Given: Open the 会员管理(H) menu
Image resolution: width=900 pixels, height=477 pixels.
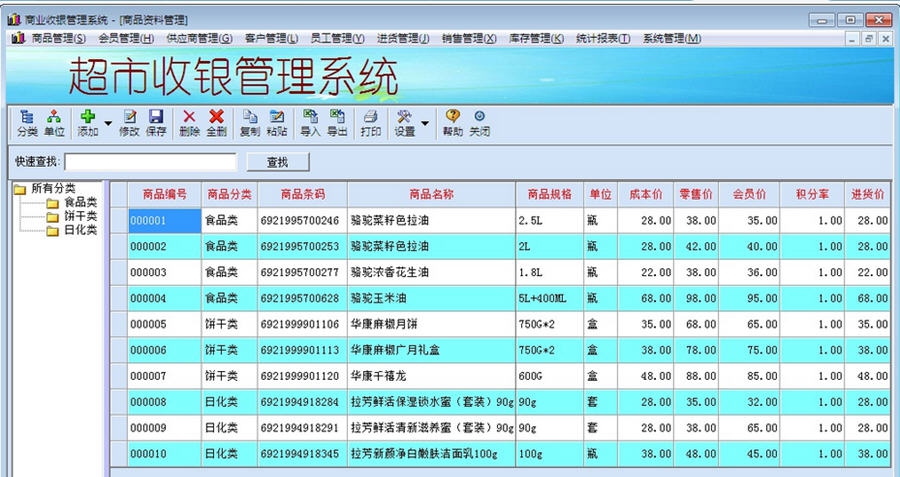Looking at the screenshot, I should click(x=126, y=38).
